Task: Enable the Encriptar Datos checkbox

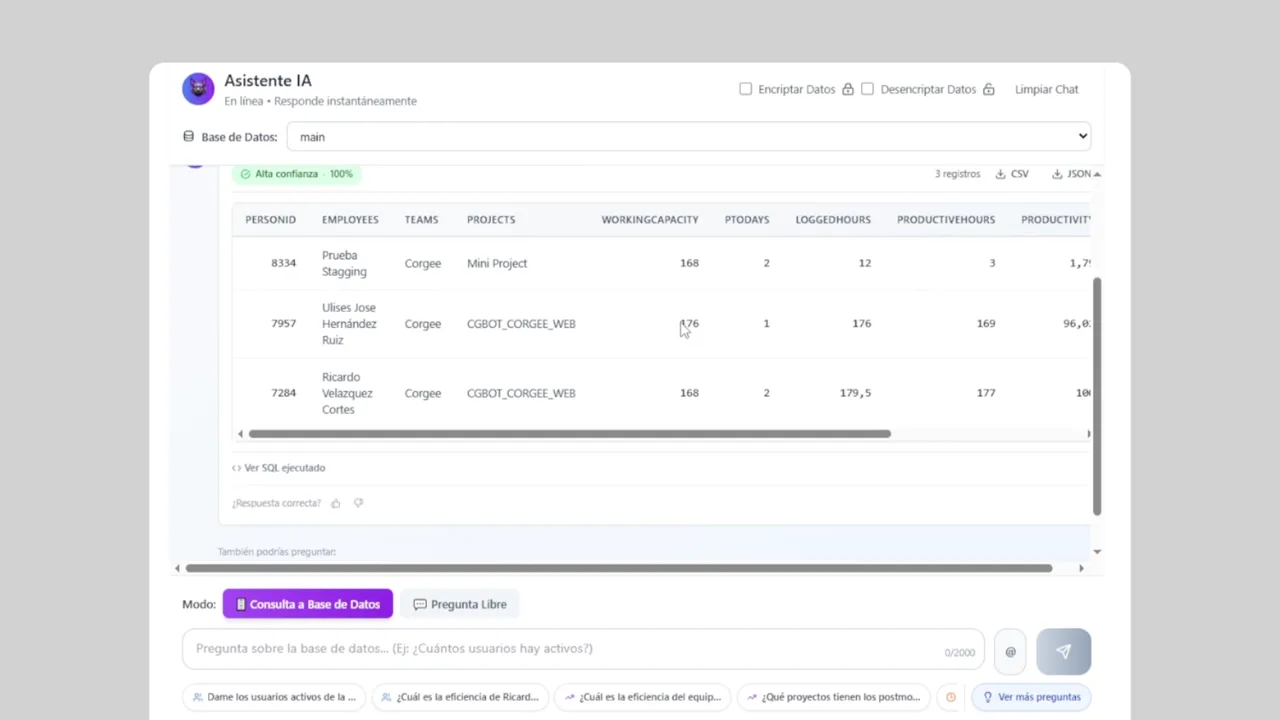Action: coord(745,89)
